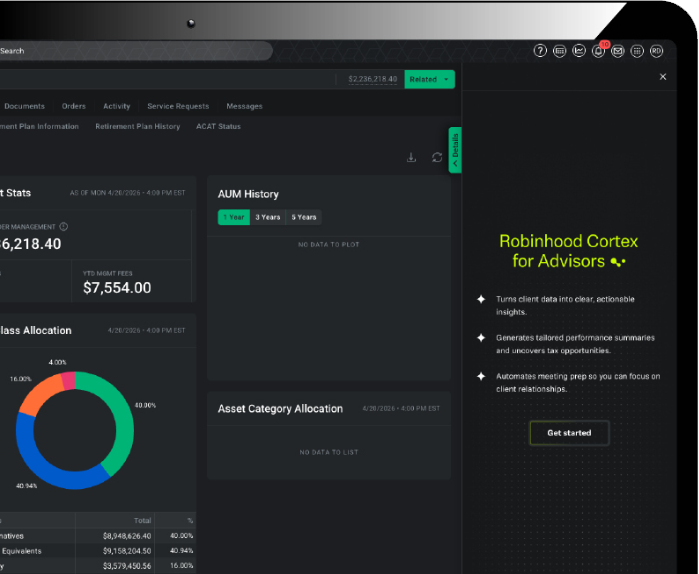699x574 pixels.
Task: Click Robinhood Cortex for Advisors title
Action: (x=569, y=251)
